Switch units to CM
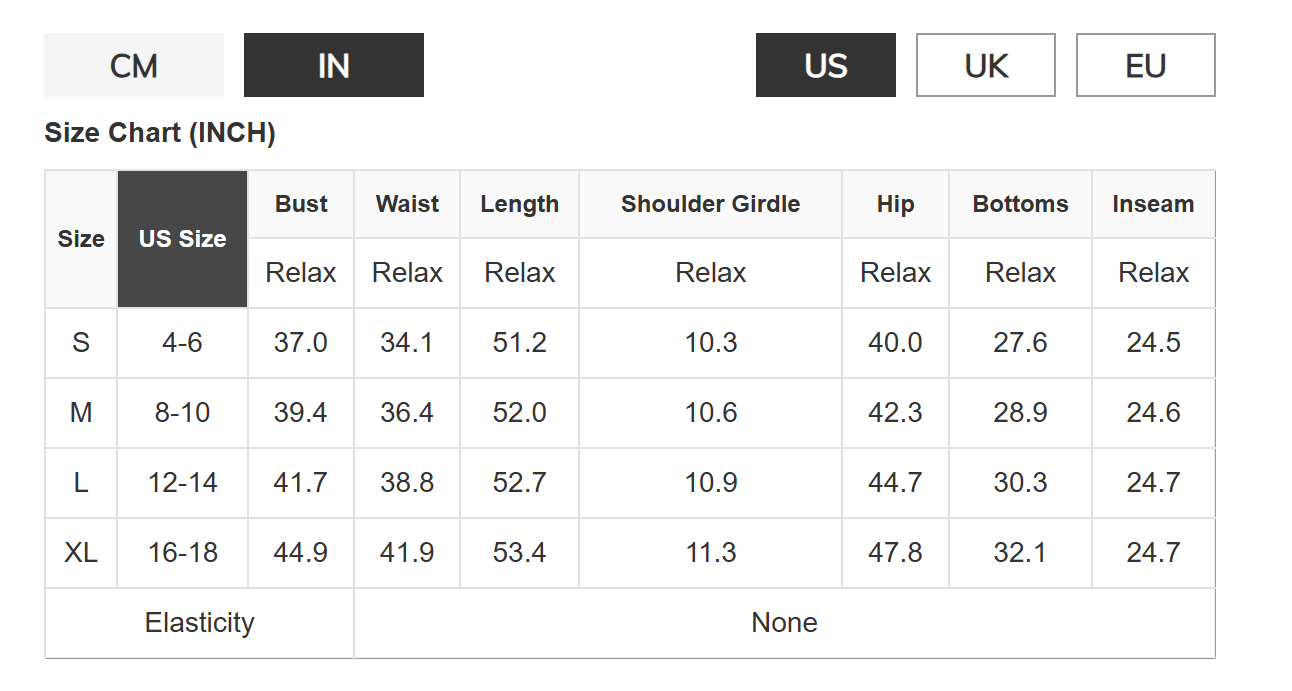 [x=134, y=66]
